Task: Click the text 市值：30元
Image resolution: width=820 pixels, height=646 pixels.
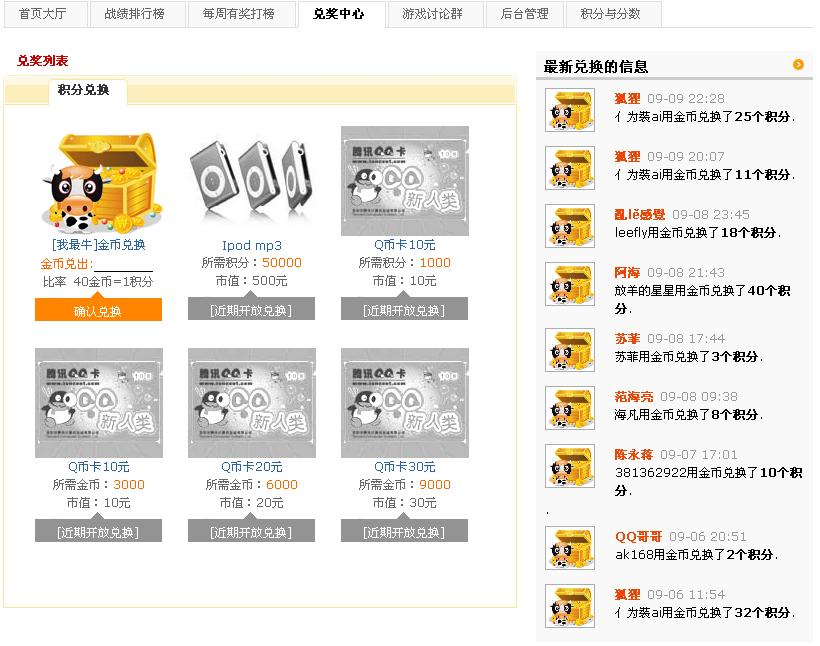Action: (x=405, y=503)
